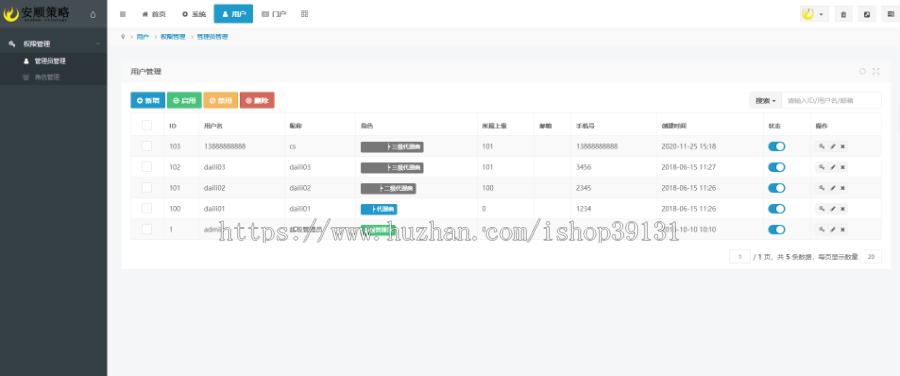Click the grid apps icon in top navigation
This screenshot has width=900, height=376.
tap(304, 14)
